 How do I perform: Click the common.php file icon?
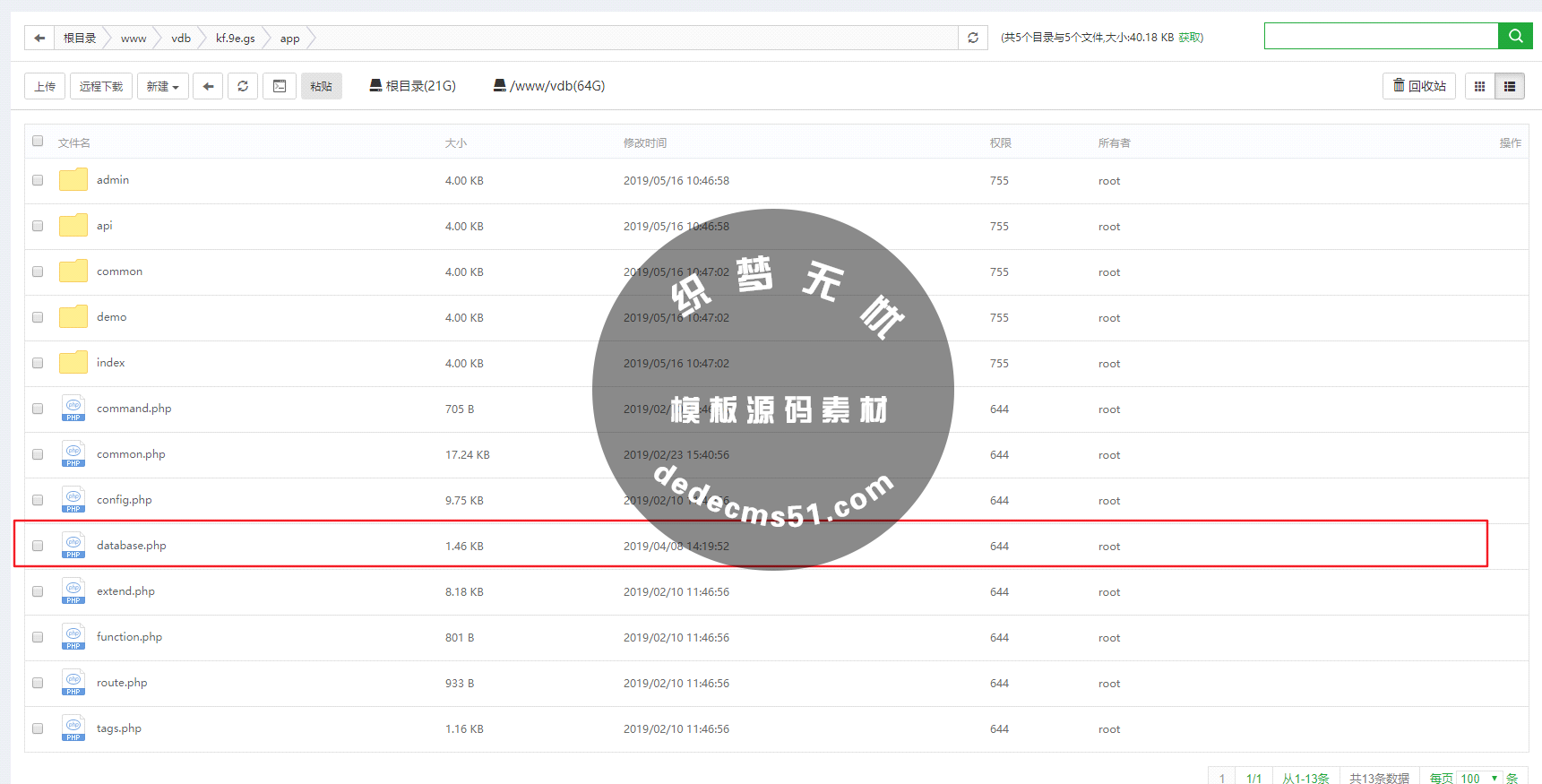73,454
